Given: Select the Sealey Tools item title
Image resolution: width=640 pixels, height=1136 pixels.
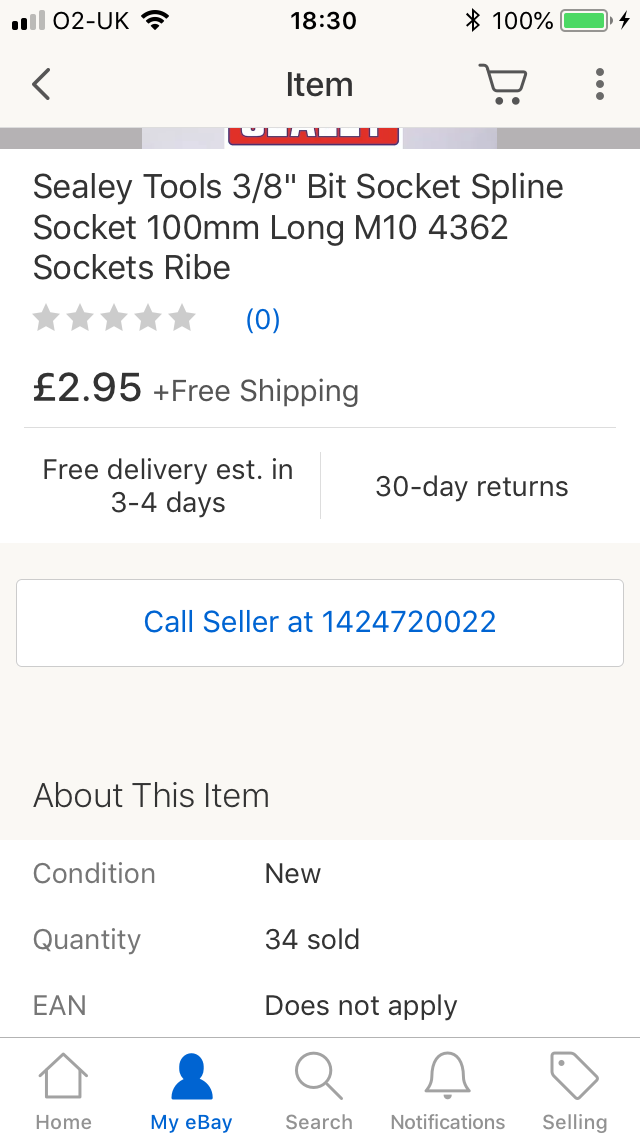Looking at the screenshot, I should pyautogui.click(x=298, y=227).
